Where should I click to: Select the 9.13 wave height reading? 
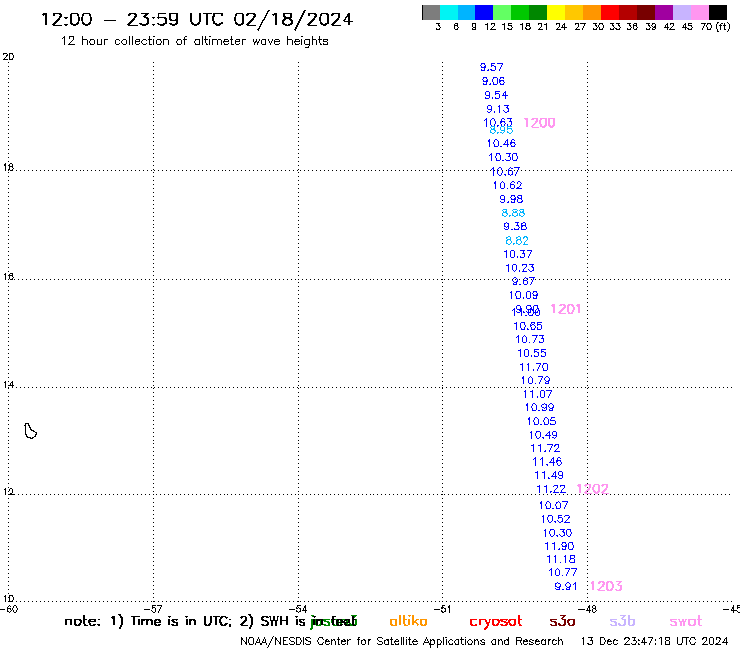click(498, 109)
